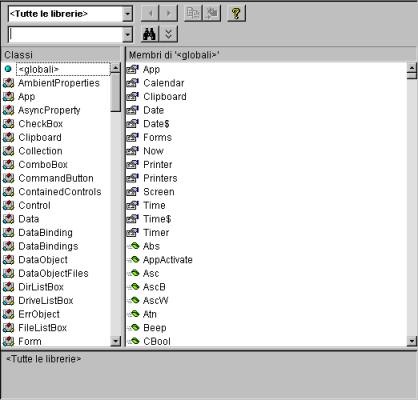418x400 pixels.
Task: Select the Date member
Action: tap(153, 110)
